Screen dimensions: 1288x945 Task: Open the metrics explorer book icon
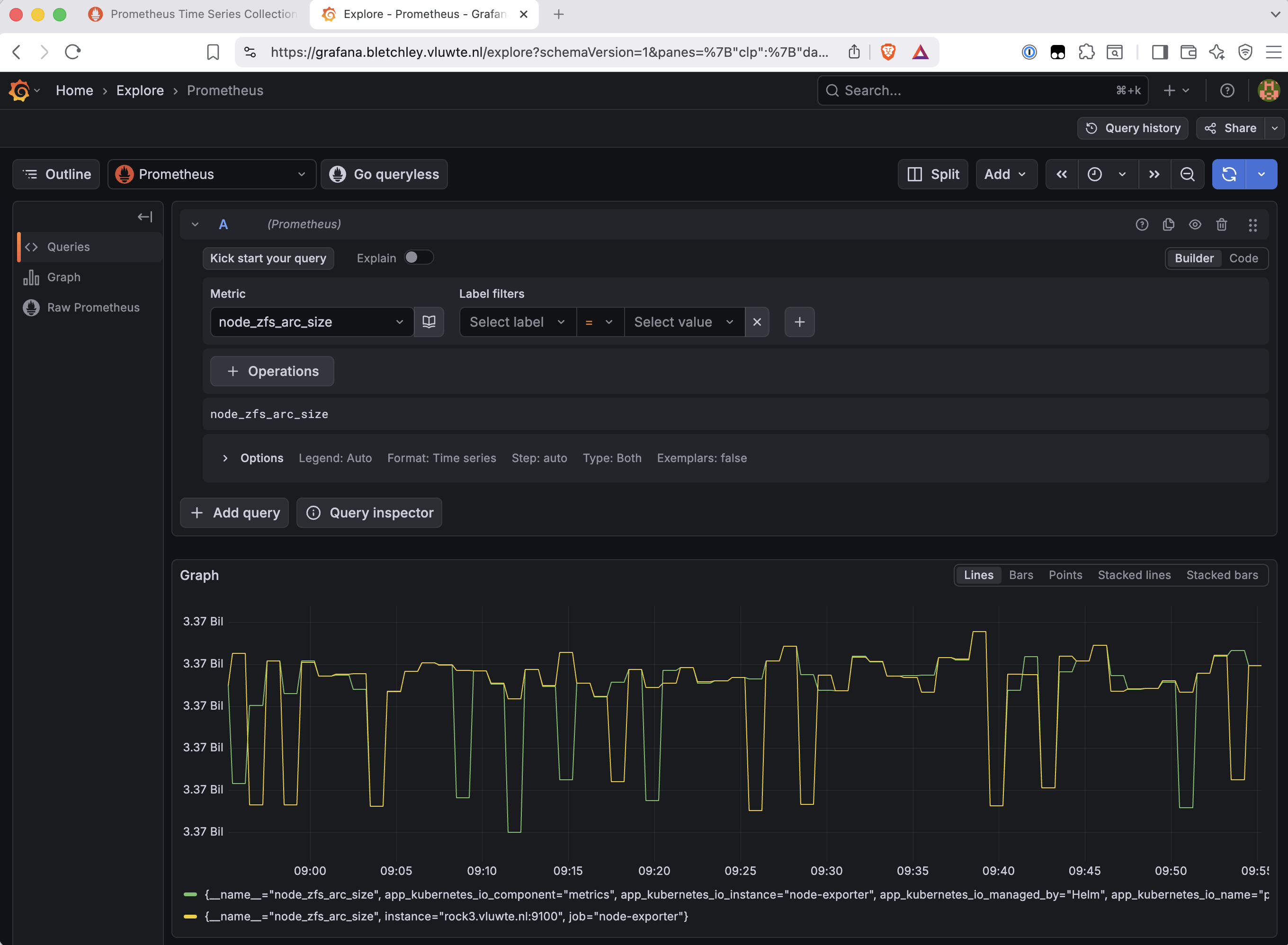click(x=429, y=322)
